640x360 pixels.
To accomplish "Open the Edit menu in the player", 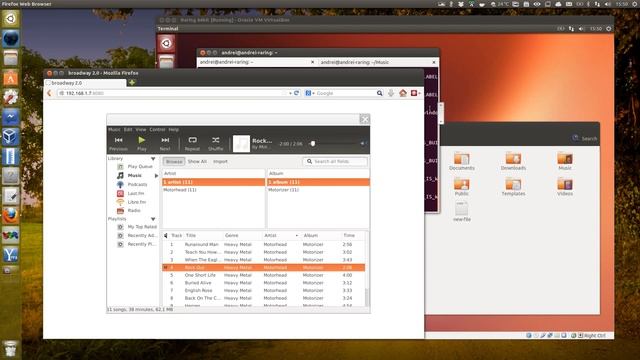I will [x=128, y=129].
